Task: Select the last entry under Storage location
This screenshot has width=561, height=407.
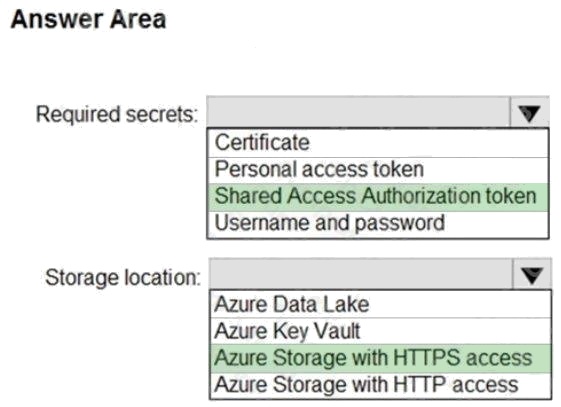Action: [x=381, y=386]
